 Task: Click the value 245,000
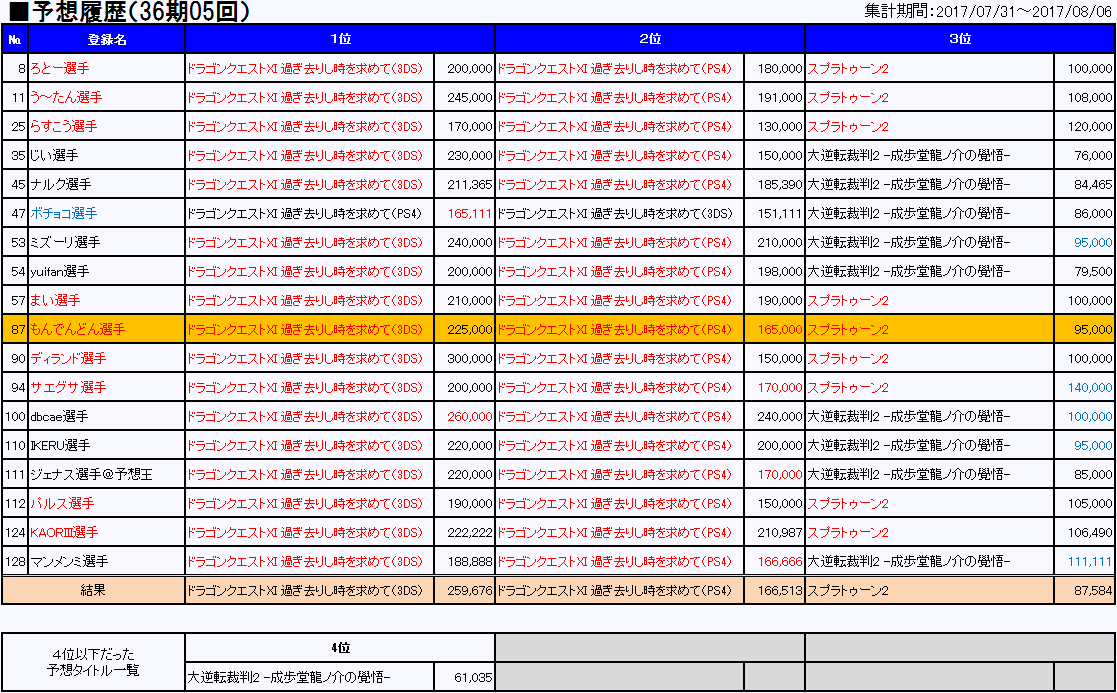(469, 98)
